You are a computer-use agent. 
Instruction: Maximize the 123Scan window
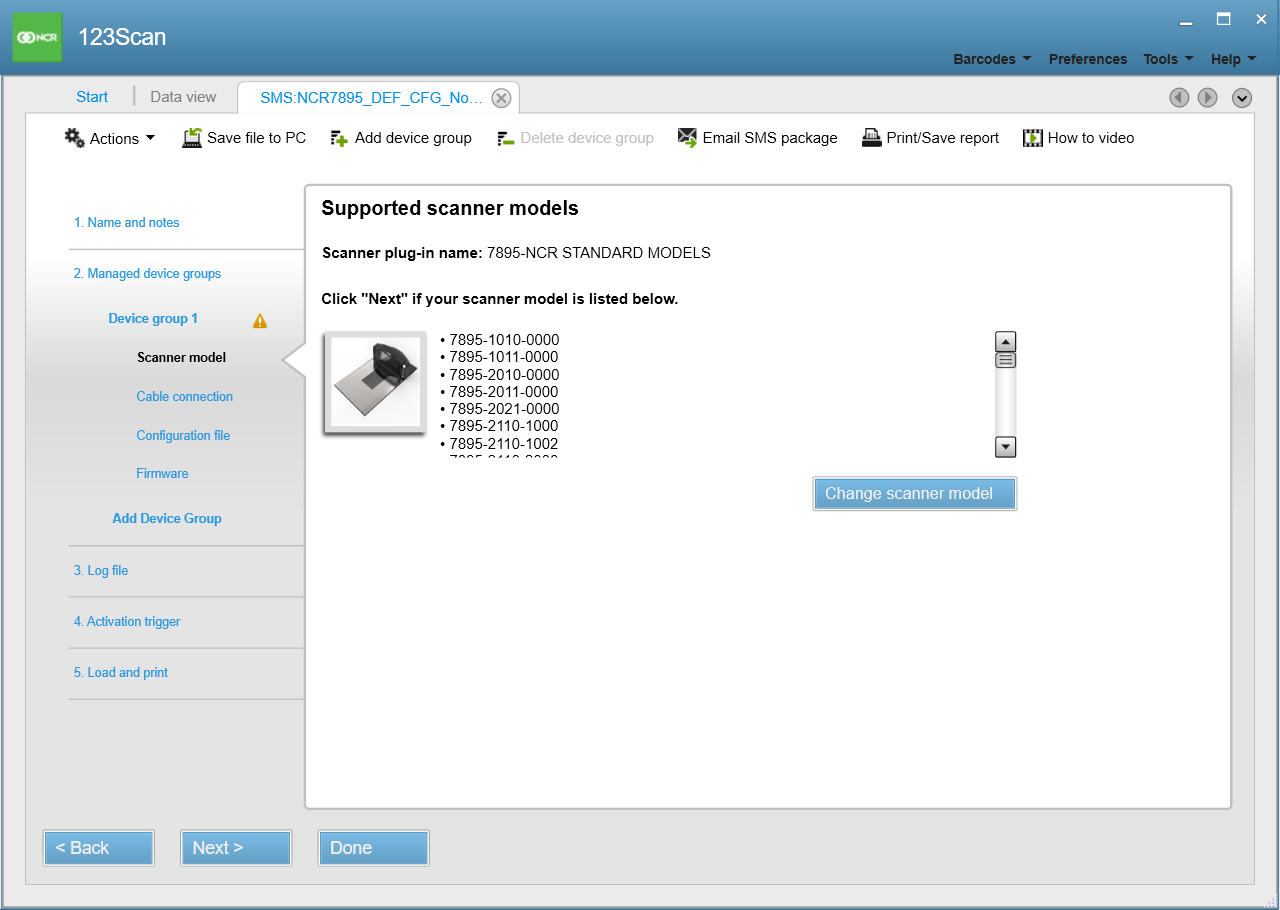[x=1223, y=19]
